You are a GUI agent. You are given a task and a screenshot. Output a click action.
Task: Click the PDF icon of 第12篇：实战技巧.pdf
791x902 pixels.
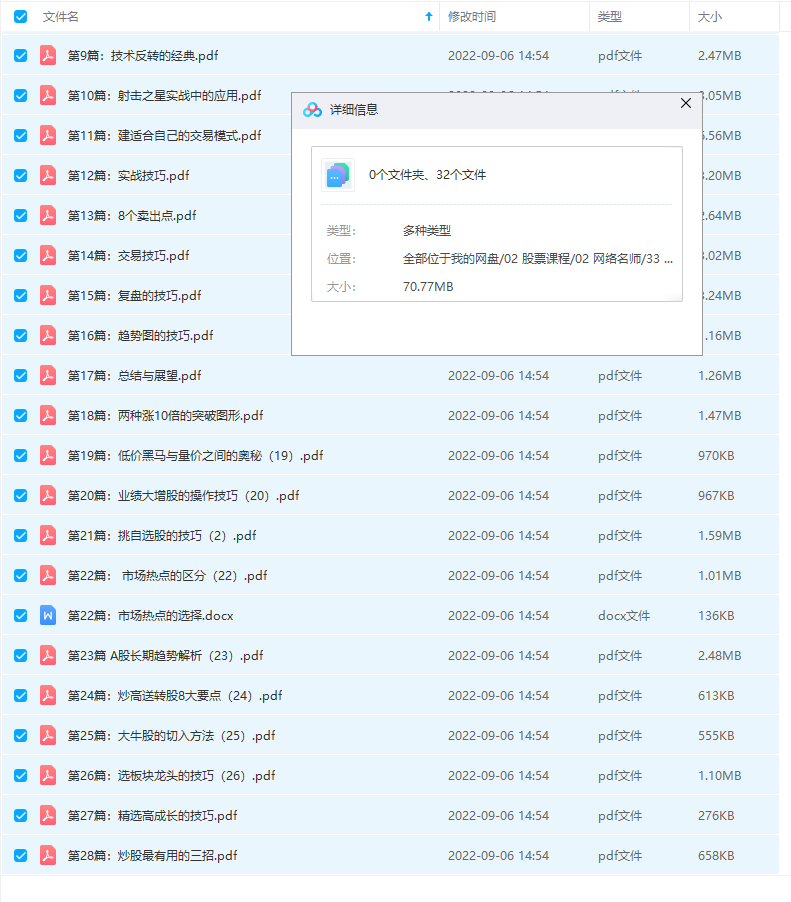tap(48, 175)
